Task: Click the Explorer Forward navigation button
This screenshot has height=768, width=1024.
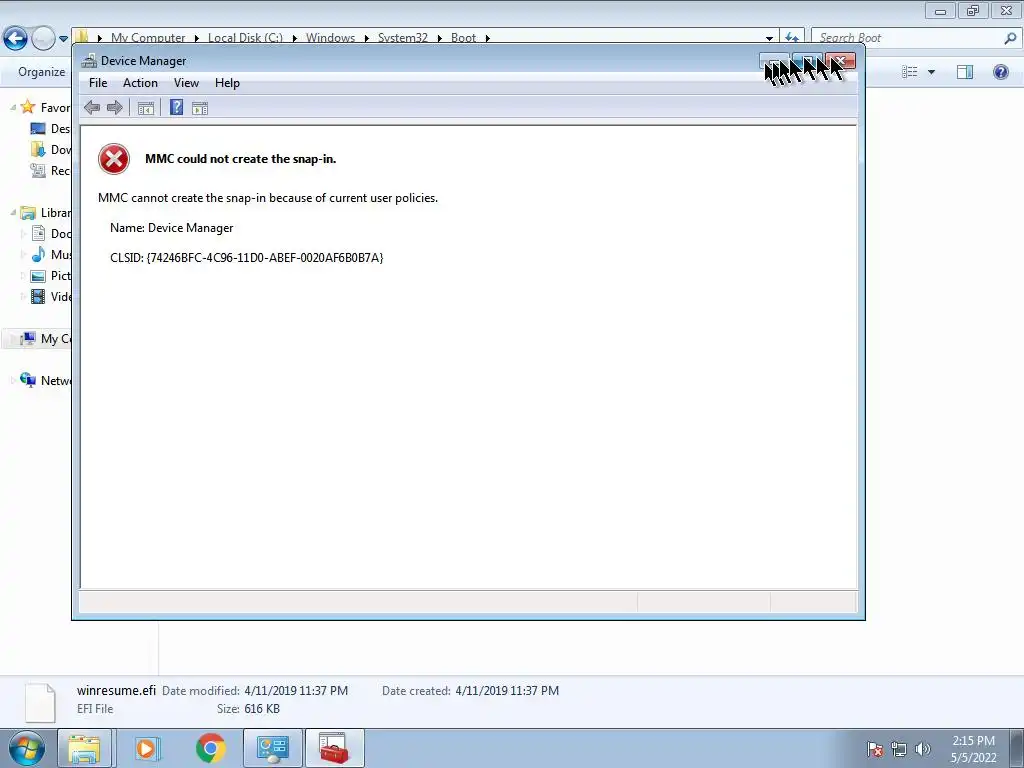Action: 43,39
